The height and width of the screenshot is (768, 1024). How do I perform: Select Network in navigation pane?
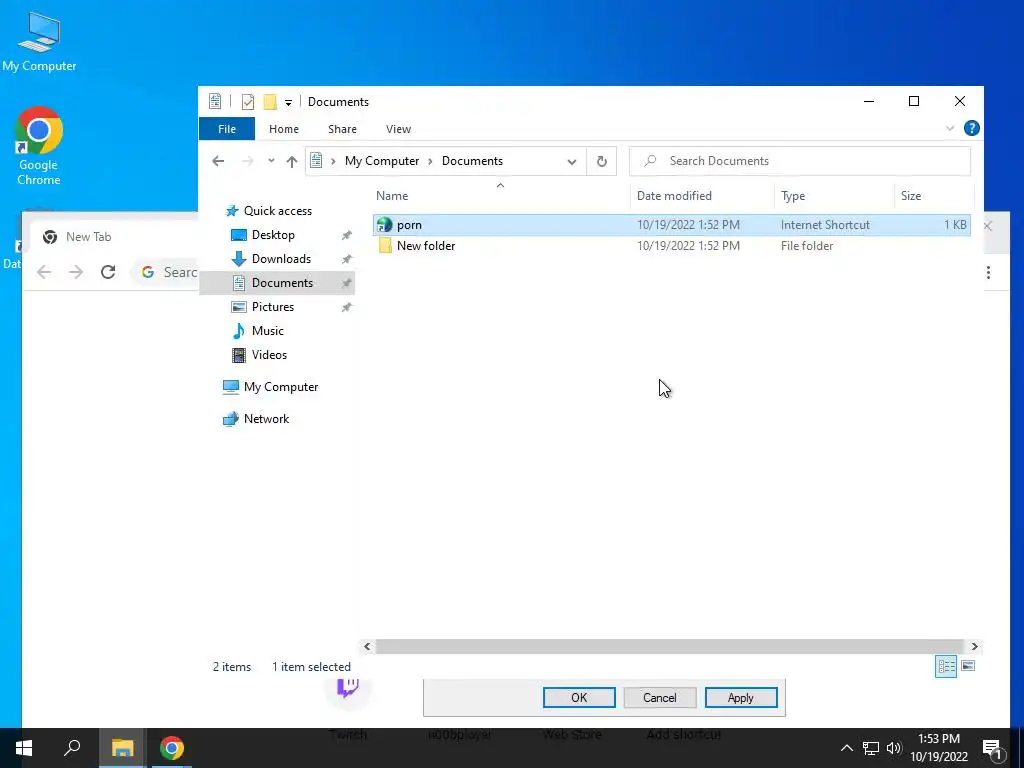[266, 419]
